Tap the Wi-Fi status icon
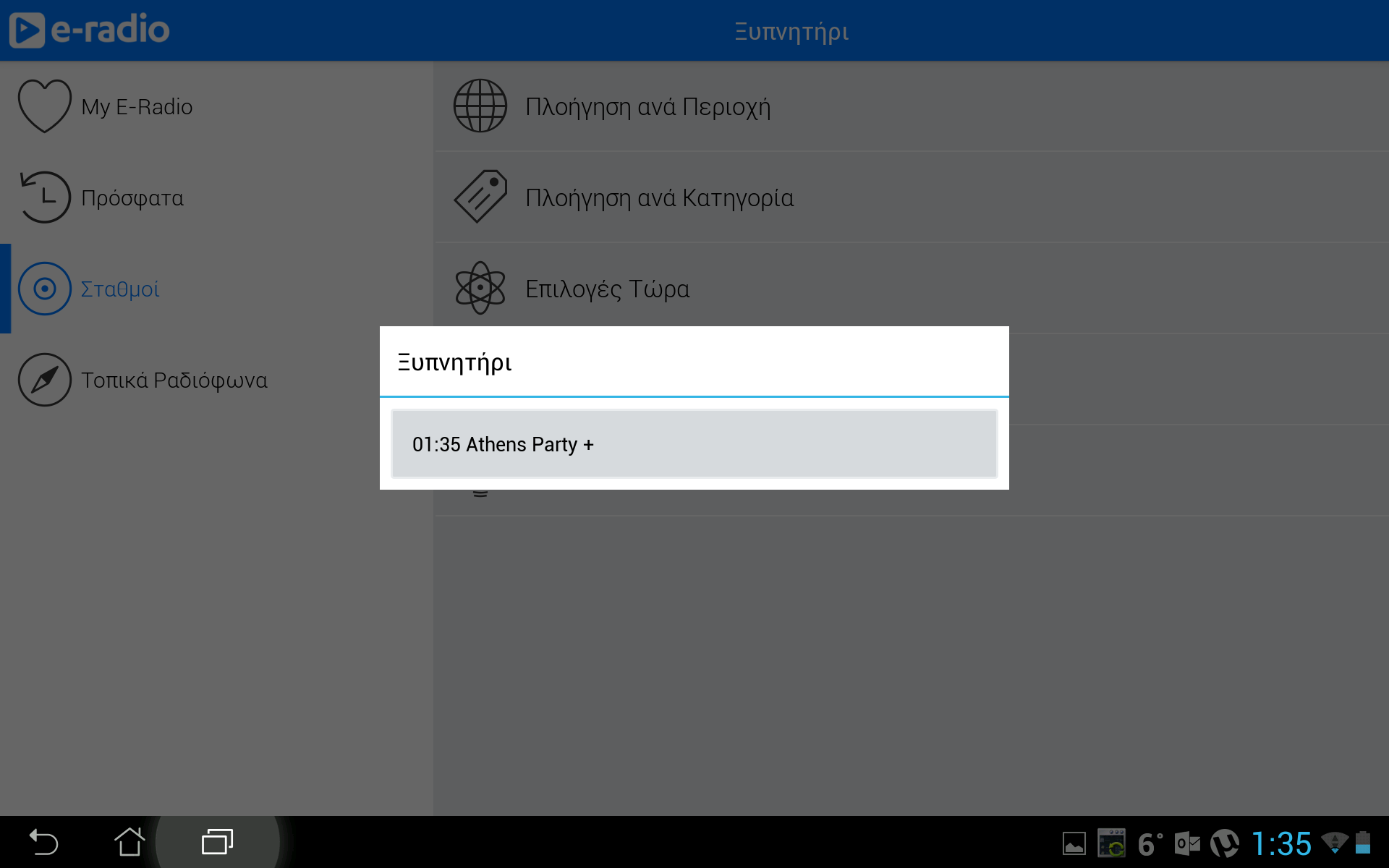Screen dimensions: 1389x868 coord(1335,843)
